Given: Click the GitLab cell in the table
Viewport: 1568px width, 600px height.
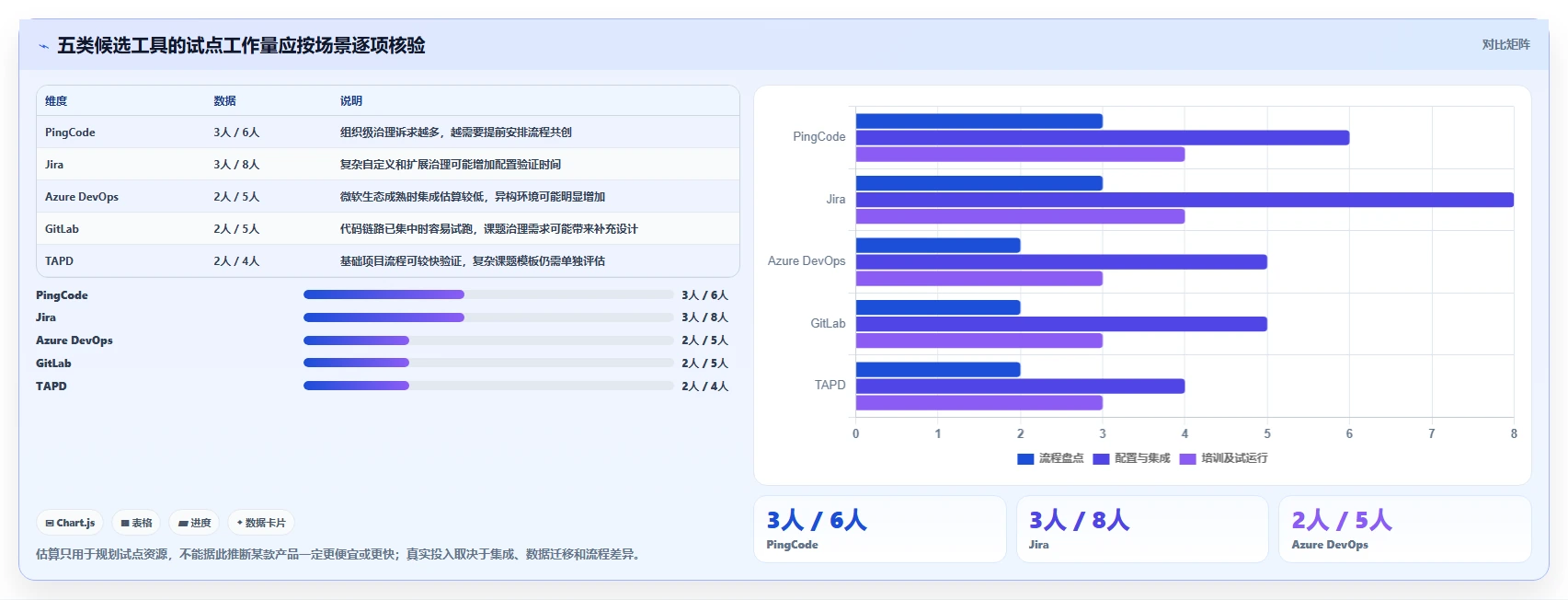Looking at the screenshot, I should 62,229.
